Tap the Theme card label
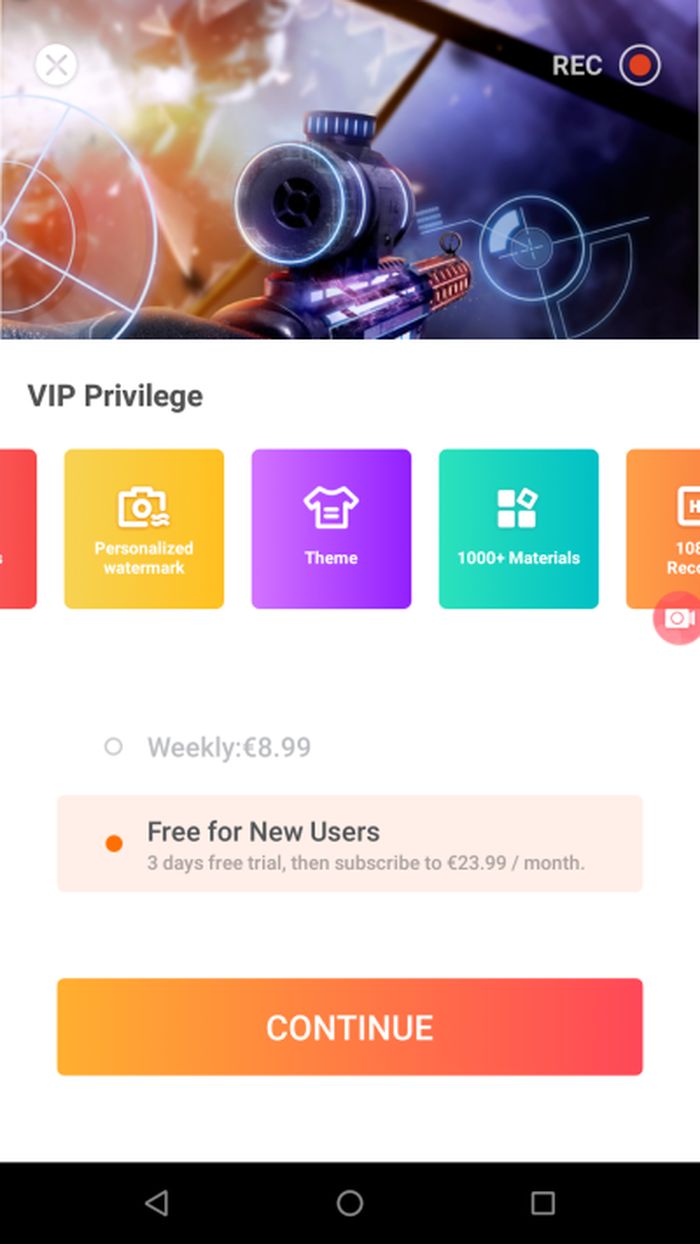This screenshot has height=1244, width=700. click(331, 558)
